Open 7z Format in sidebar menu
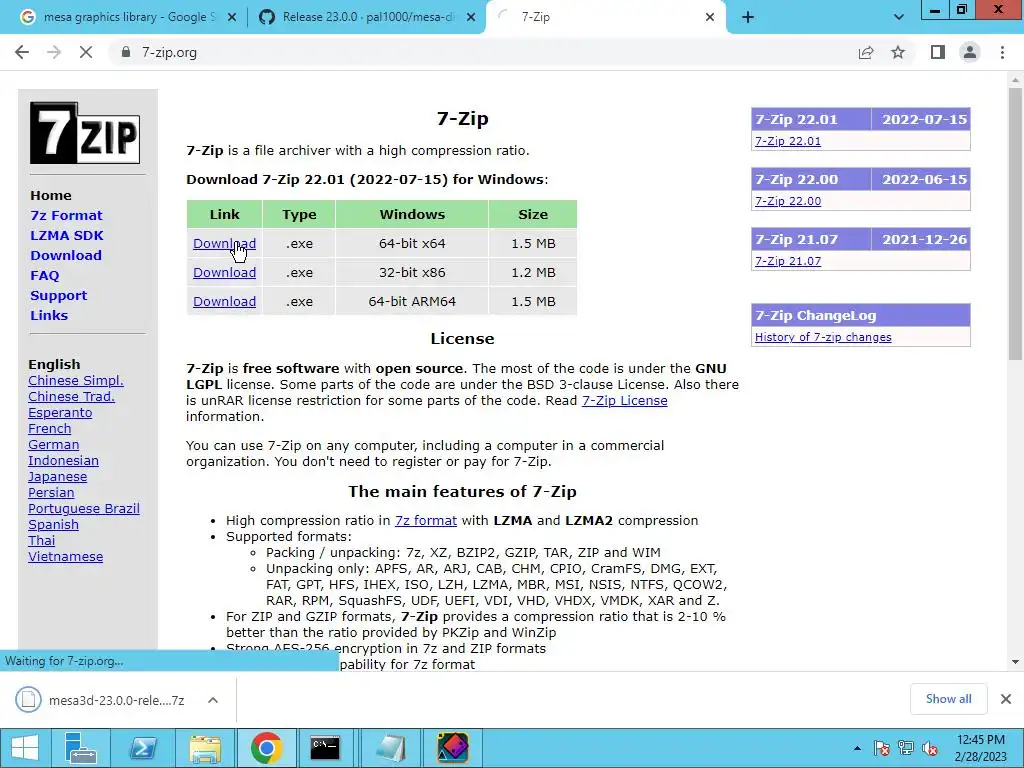Viewport: 1024px width, 768px height. [66, 216]
